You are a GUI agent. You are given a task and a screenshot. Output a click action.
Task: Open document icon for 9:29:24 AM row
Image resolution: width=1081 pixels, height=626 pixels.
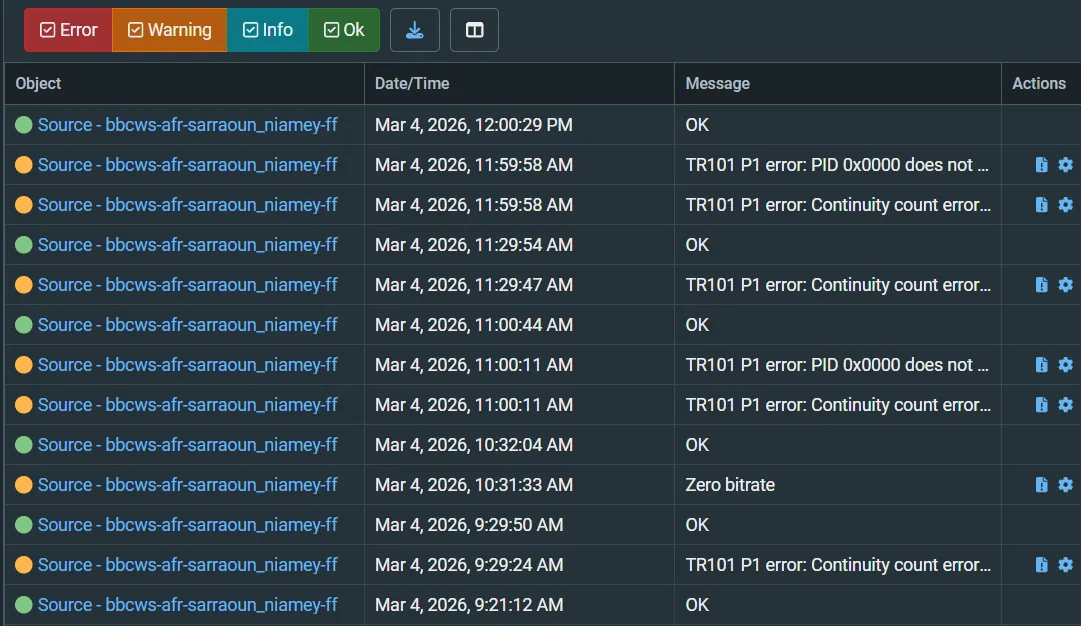1041,565
